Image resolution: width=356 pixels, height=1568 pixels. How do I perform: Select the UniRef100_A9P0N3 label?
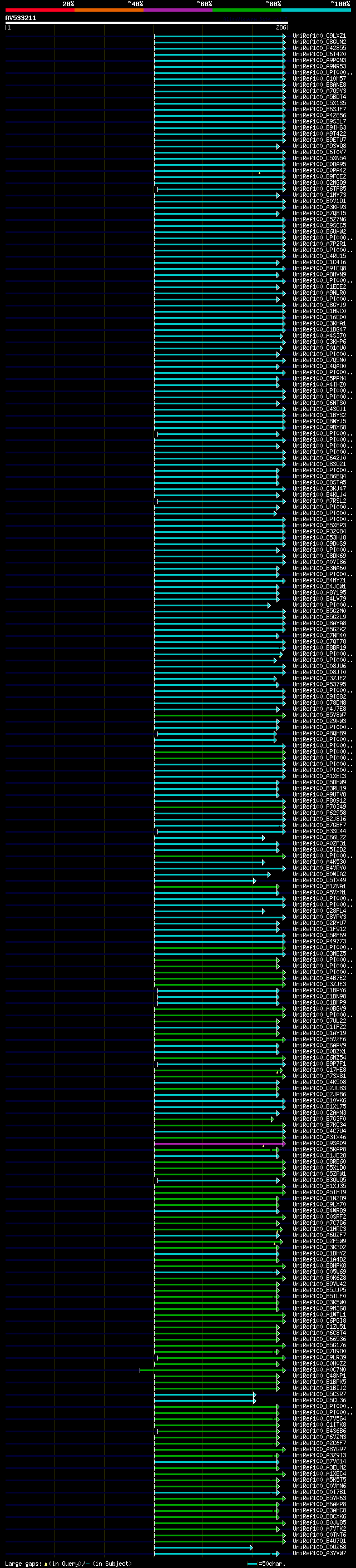coord(319,61)
